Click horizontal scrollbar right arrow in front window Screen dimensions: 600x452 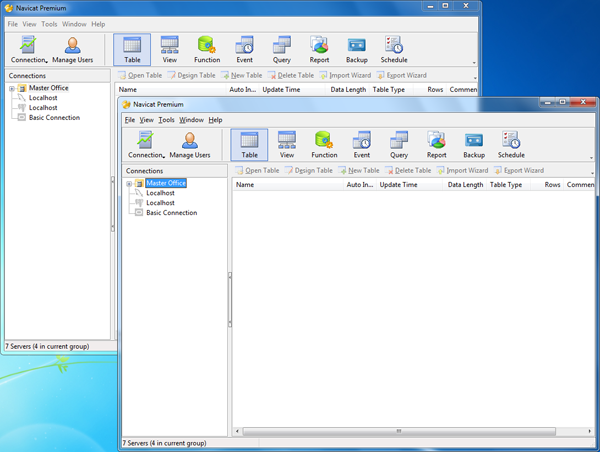[589, 431]
